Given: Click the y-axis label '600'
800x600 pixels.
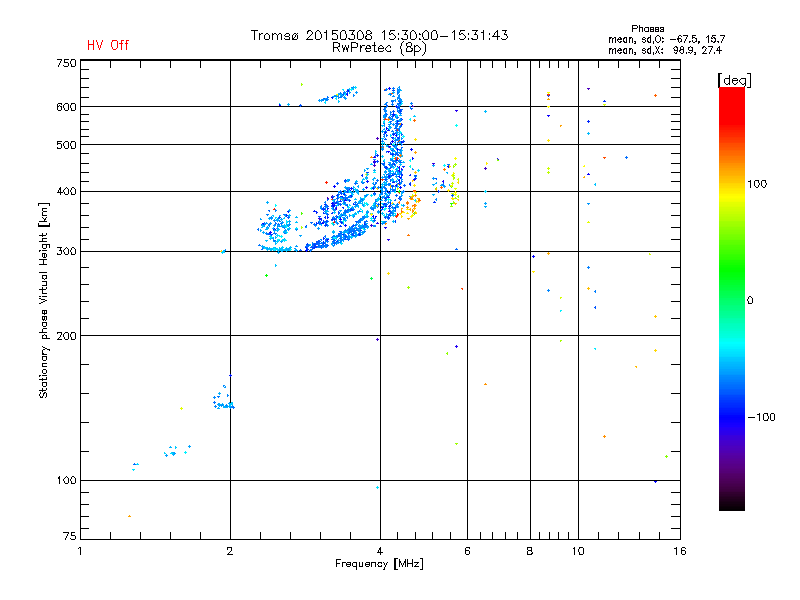Looking at the screenshot, I should point(66,107).
